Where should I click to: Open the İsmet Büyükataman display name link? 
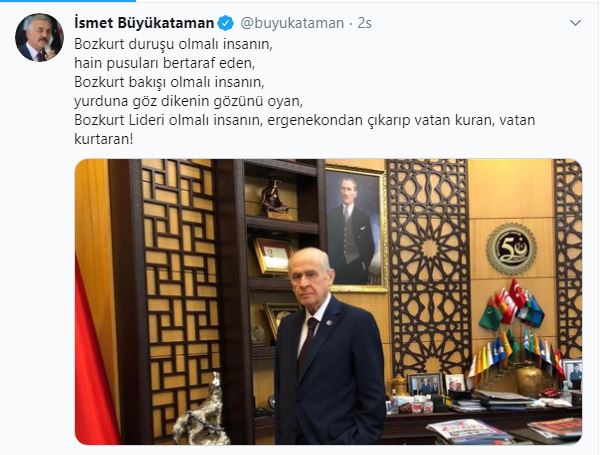coord(144,23)
